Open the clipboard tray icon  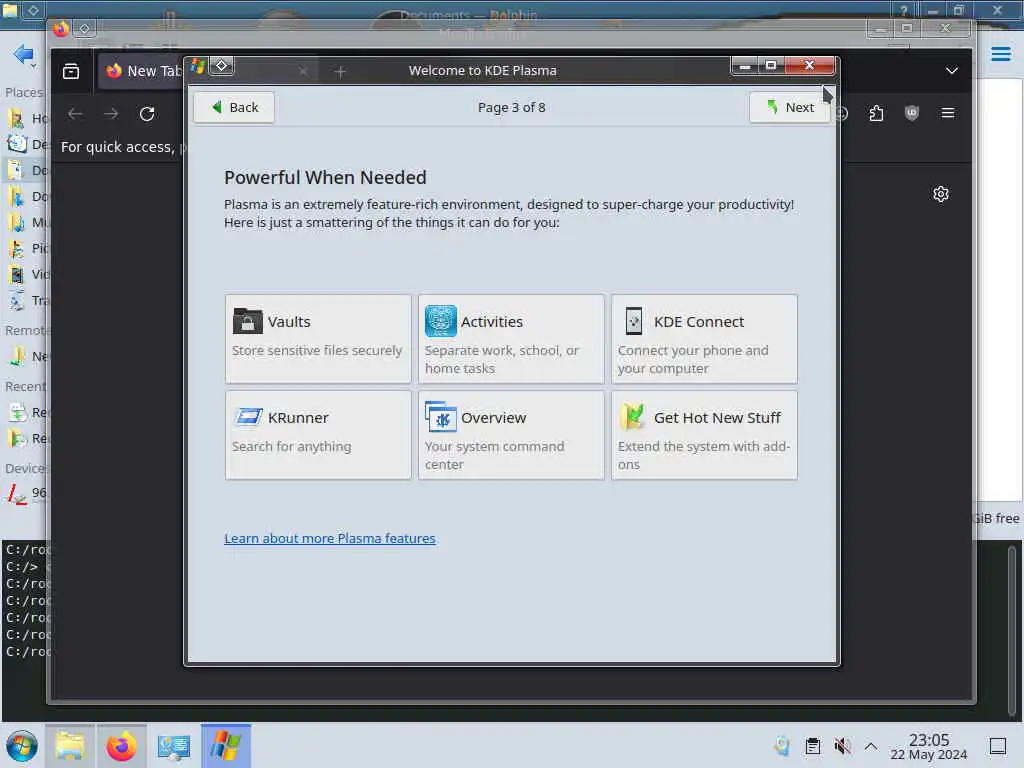click(x=812, y=746)
